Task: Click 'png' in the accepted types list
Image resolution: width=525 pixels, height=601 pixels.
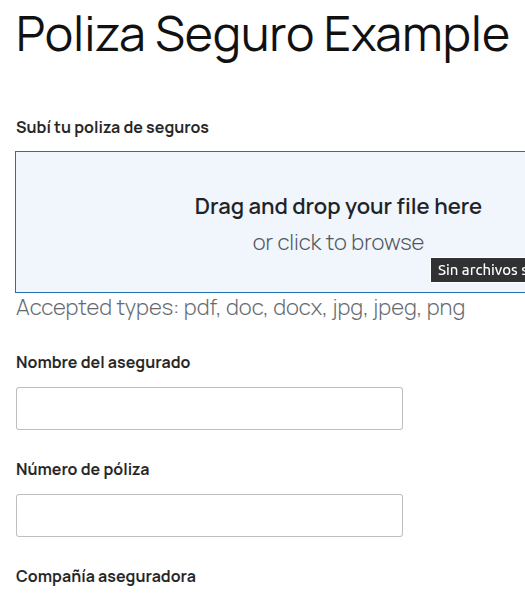Action: pyautogui.click(x=446, y=310)
